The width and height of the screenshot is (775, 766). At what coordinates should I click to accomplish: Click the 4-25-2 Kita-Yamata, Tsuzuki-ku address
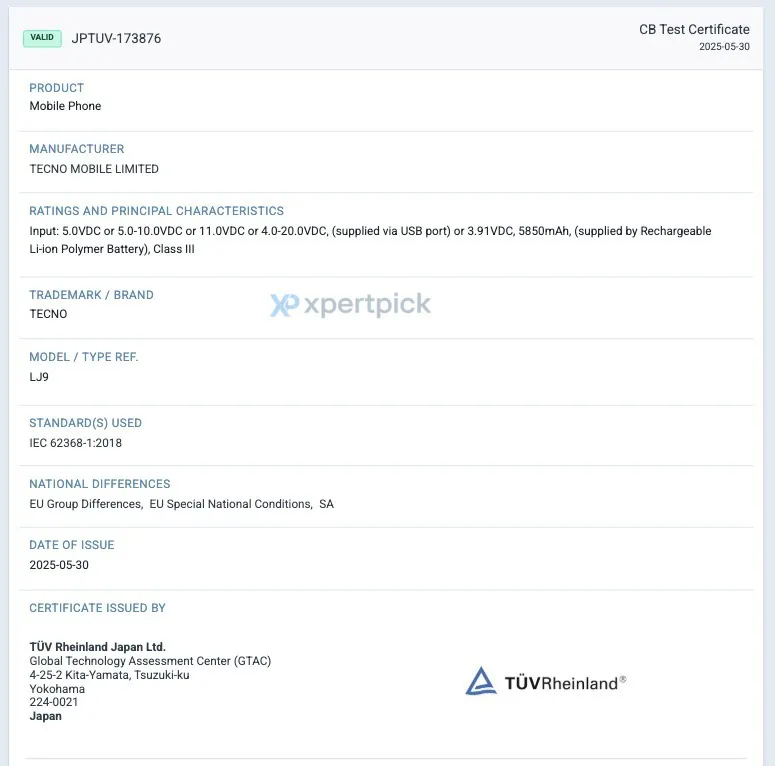tap(109, 675)
